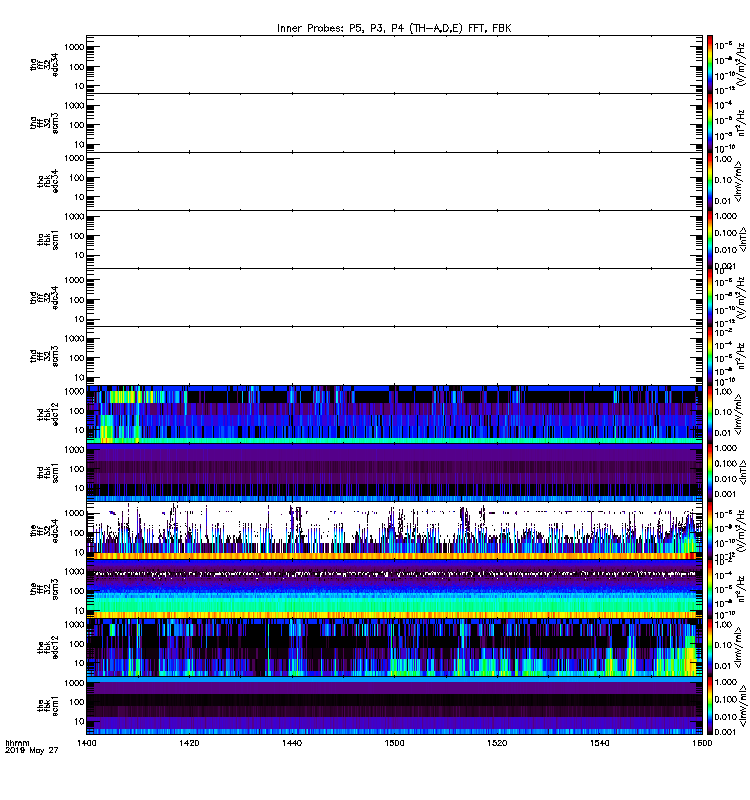Select the "thd fff 32 scm3" panel label
This screenshot has height=800, width=750.
tap(44, 356)
